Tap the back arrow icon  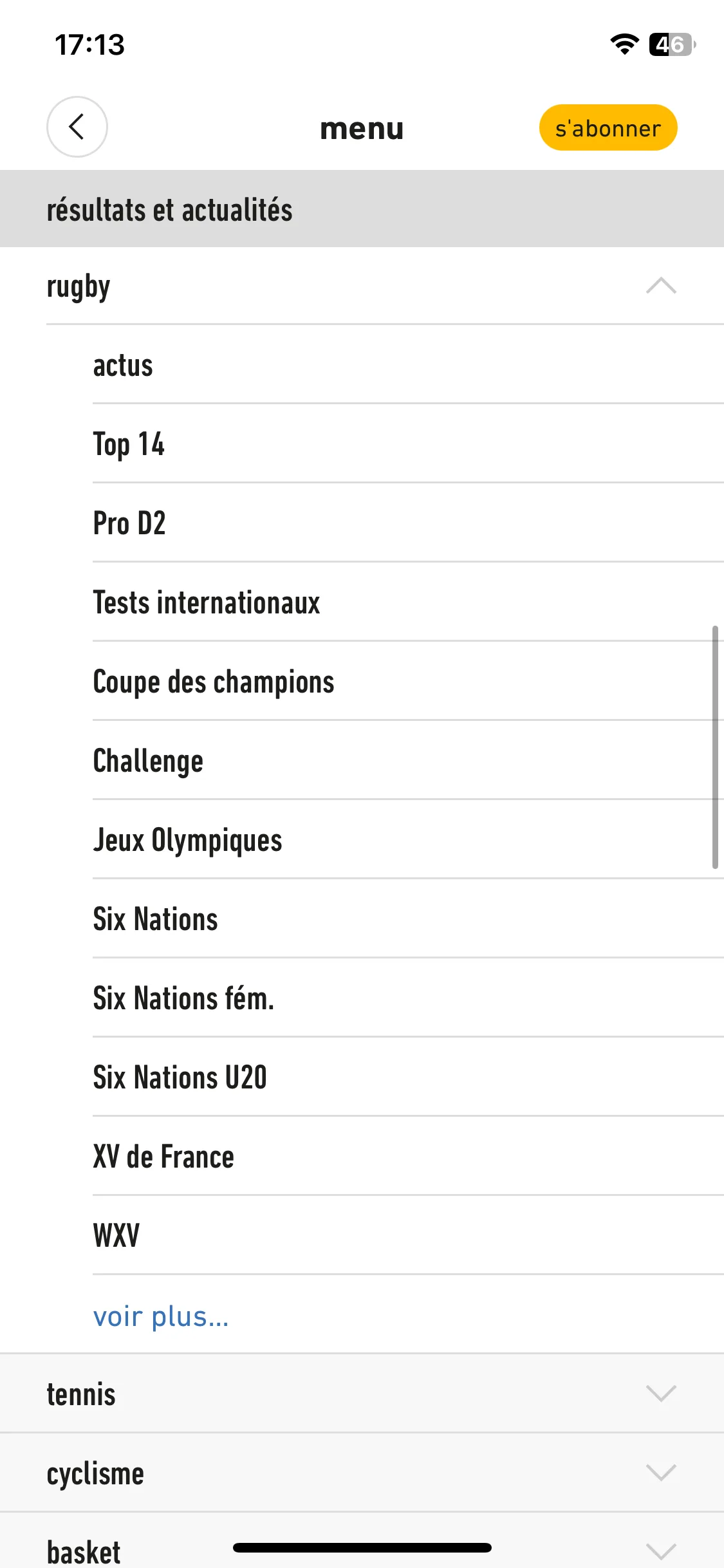pos(77,127)
